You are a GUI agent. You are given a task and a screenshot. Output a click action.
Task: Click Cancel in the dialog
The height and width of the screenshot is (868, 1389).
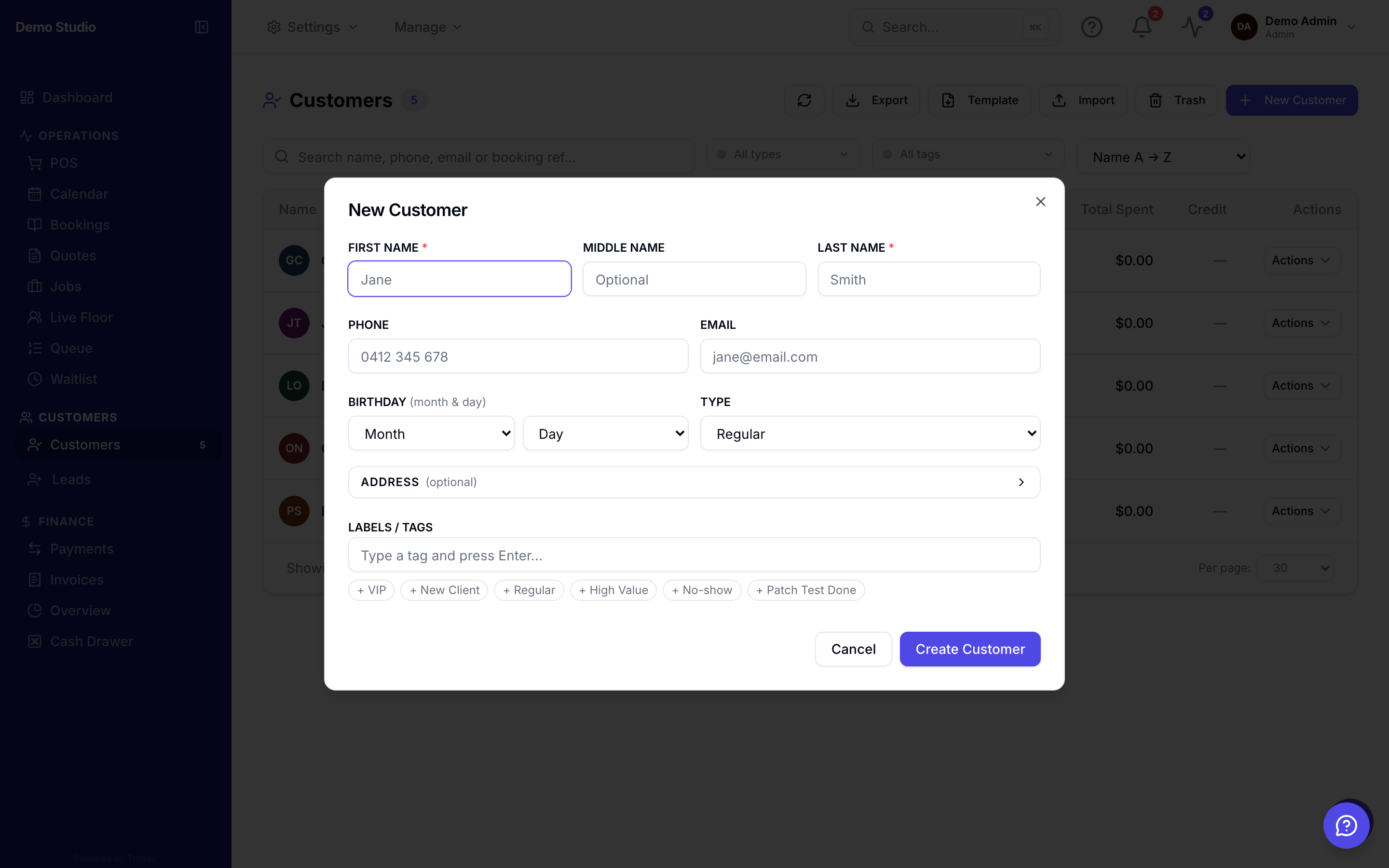tap(854, 649)
